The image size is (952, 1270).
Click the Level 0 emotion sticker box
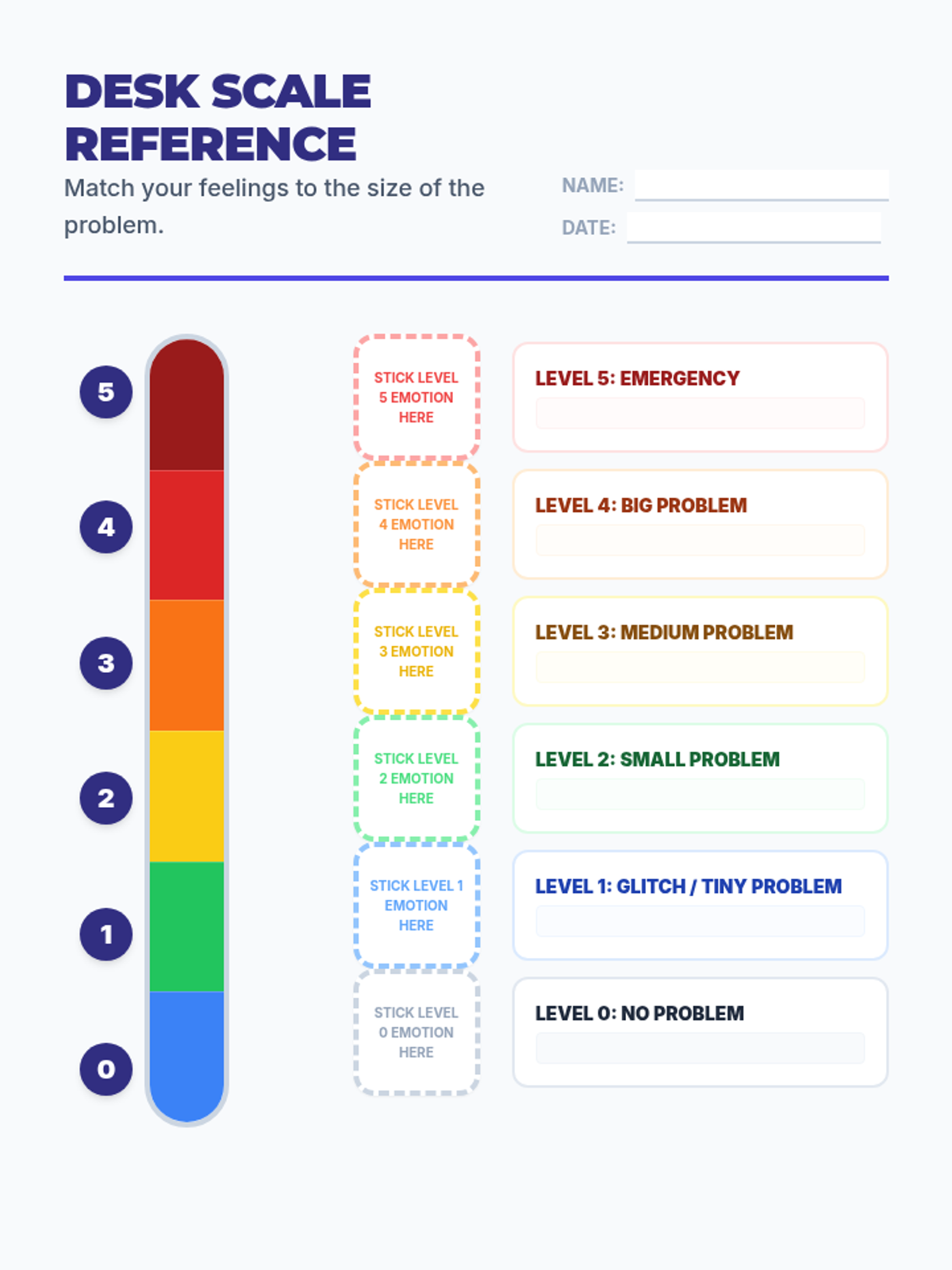tap(416, 1032)
